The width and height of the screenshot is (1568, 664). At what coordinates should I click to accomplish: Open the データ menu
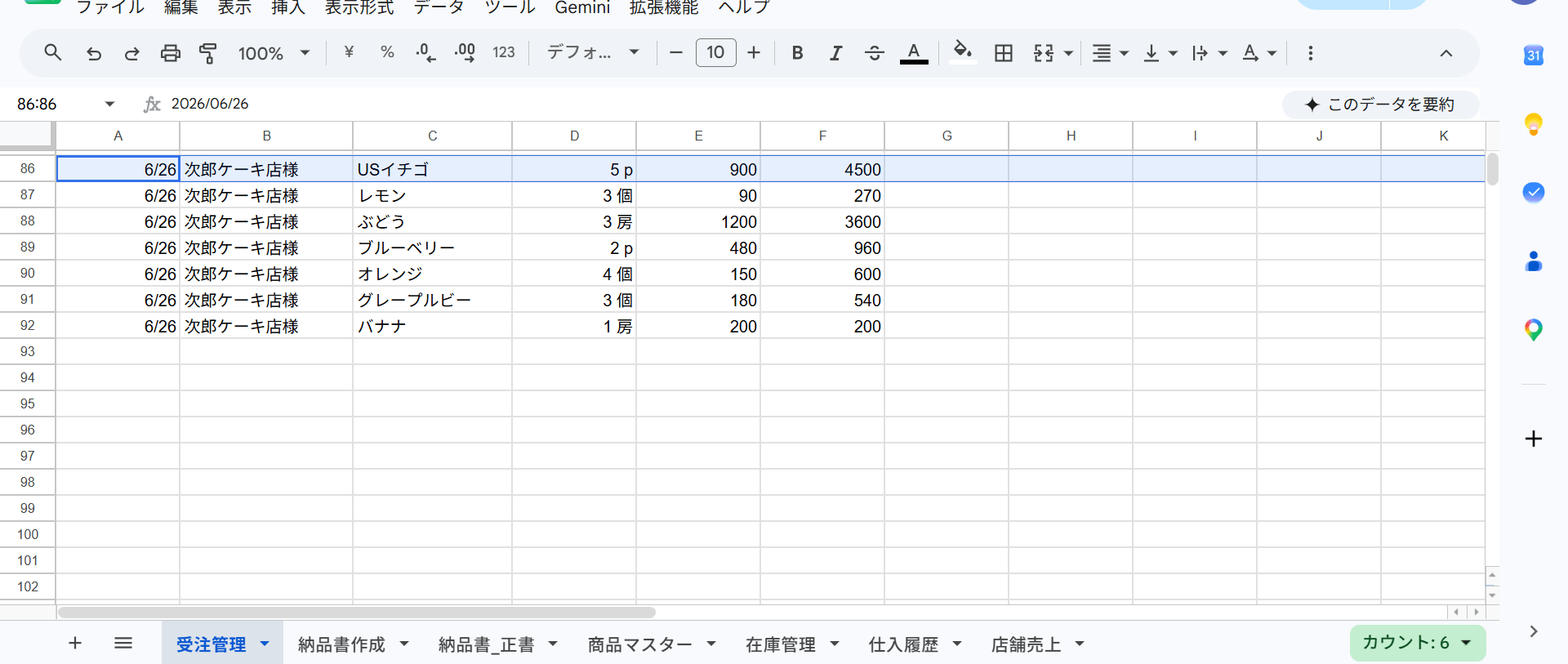click(439, 7)
